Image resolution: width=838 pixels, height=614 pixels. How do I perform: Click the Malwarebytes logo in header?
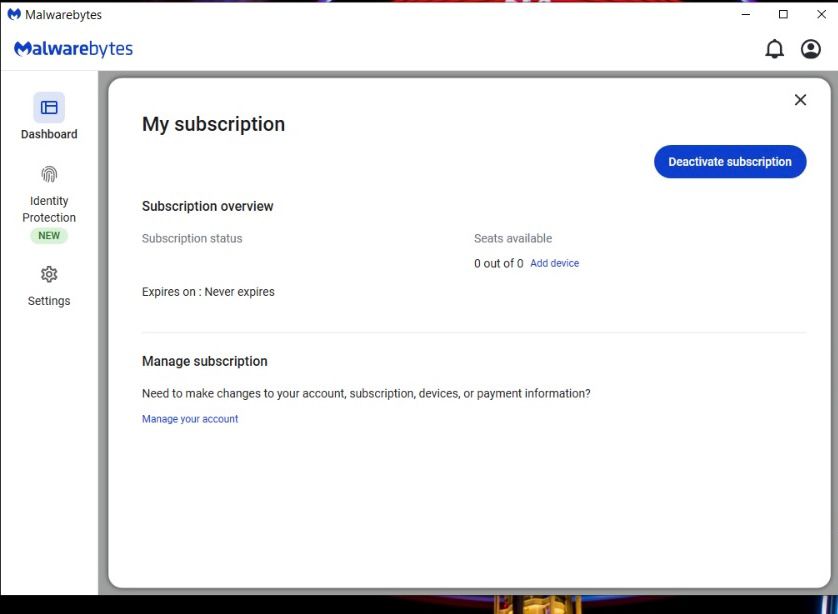coord(73,49)
